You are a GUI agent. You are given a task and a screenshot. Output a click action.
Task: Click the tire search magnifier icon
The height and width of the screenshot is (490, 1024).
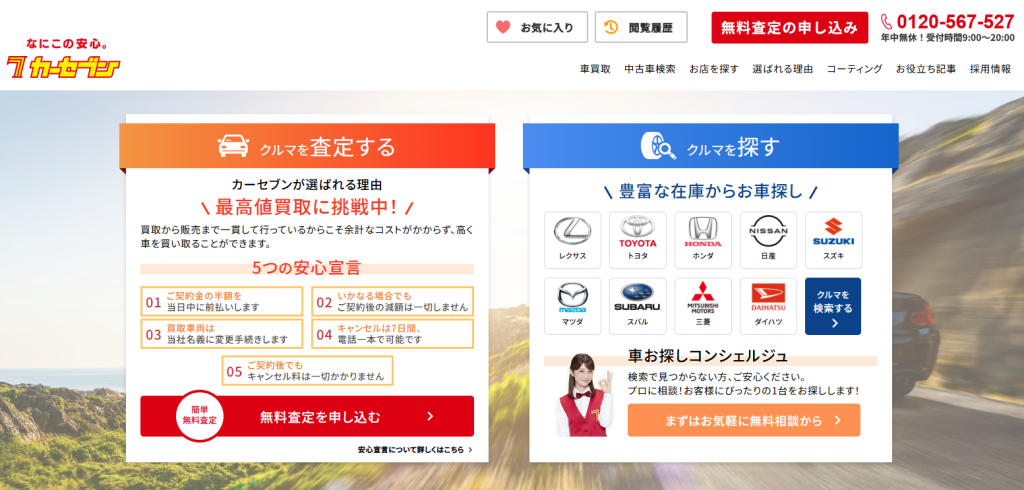[x=658, y=146]
